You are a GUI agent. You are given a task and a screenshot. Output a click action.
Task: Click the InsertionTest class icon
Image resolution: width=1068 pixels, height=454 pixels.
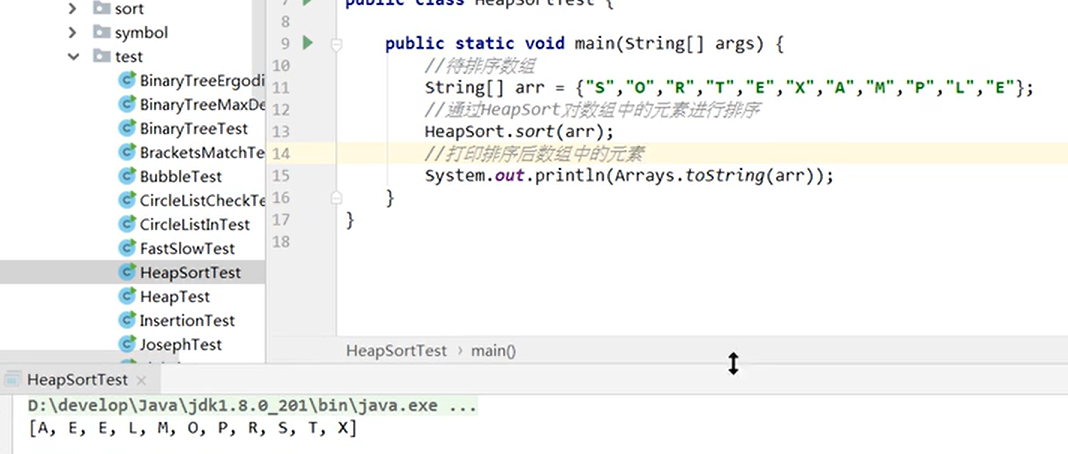pos(127,320)
